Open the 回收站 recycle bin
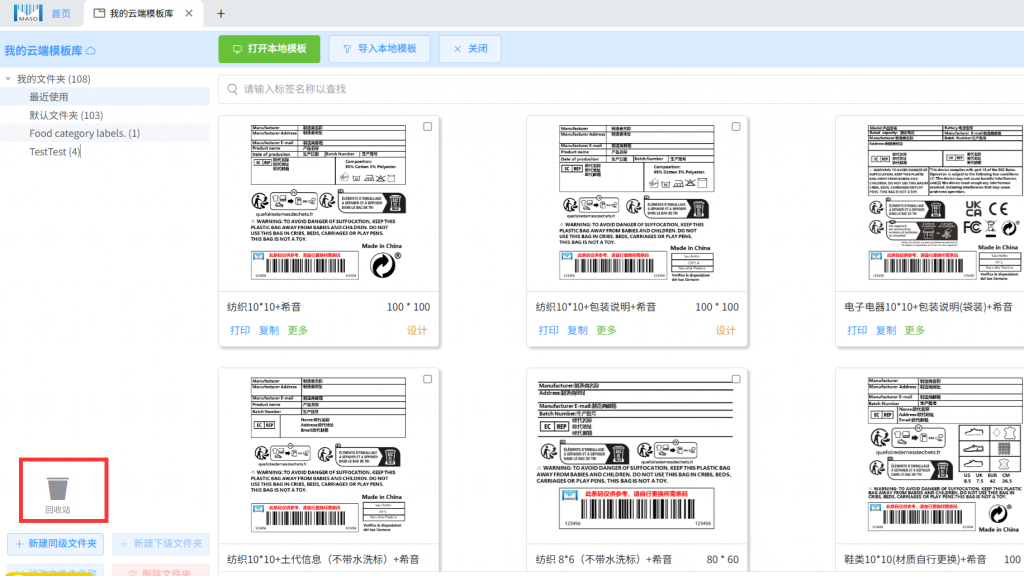This screenshot has height=576, width=1024. (x=59, y=492)
